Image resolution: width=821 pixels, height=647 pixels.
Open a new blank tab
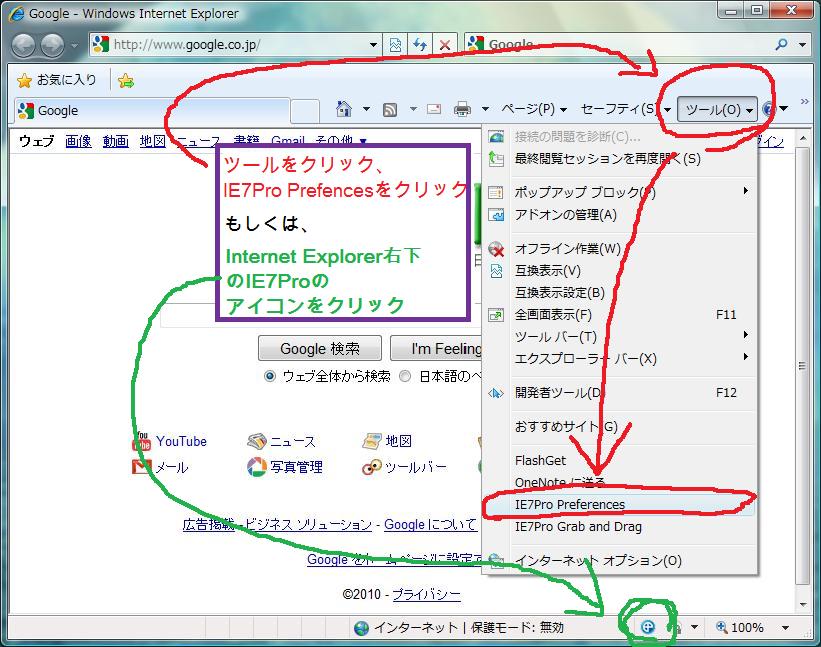pyautogui.click(x=305, y=111)
